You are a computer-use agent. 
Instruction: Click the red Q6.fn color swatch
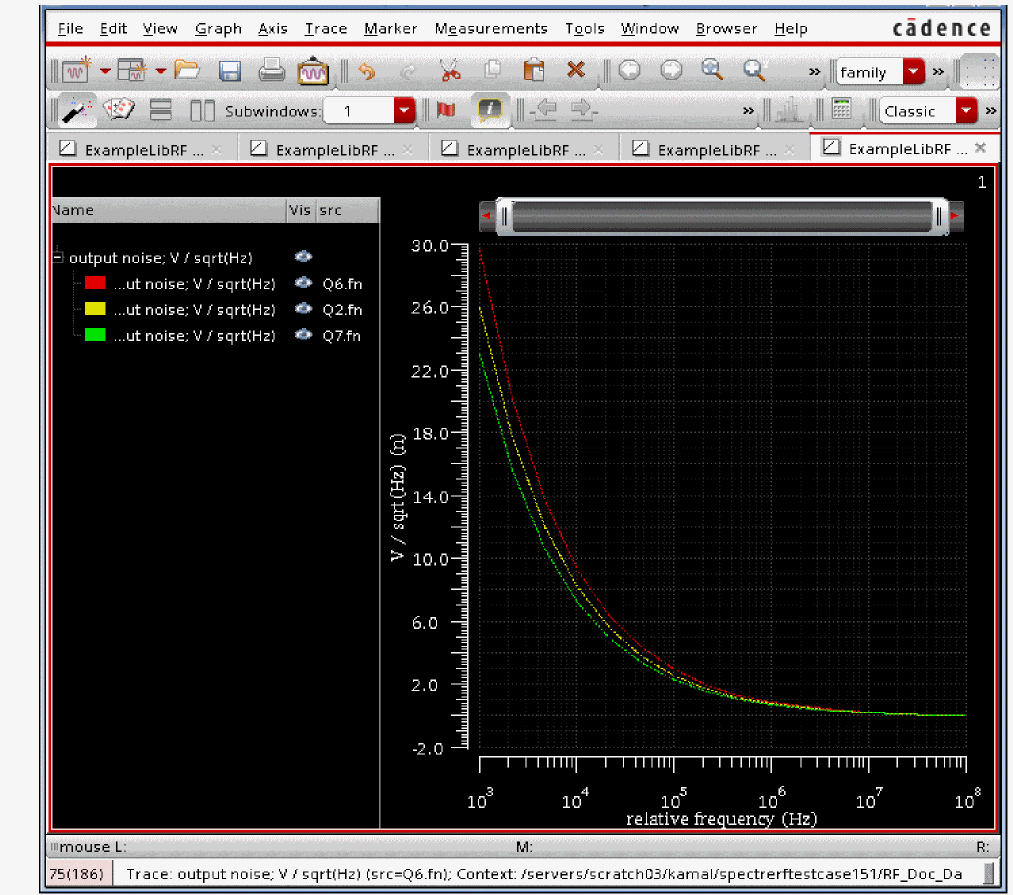(95, 284)
